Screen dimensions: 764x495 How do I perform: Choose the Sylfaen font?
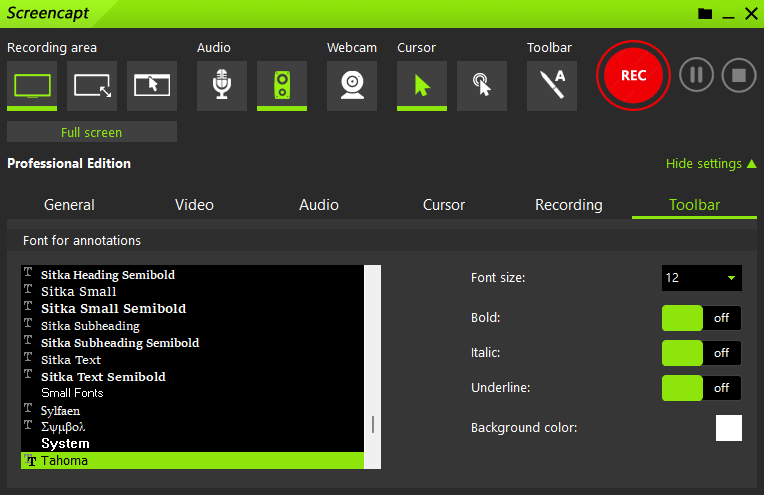point(192,410)
